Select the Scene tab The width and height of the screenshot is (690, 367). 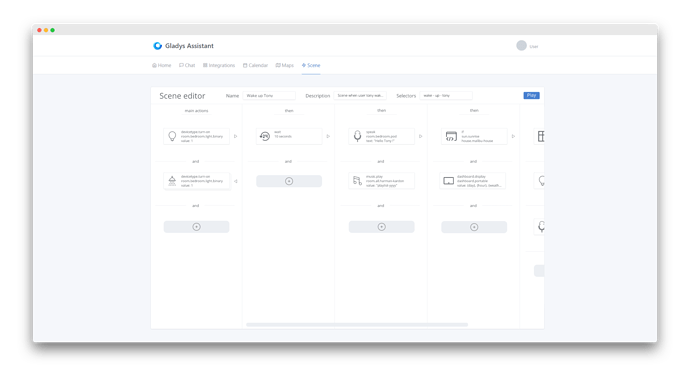click(x=311, y=65)
